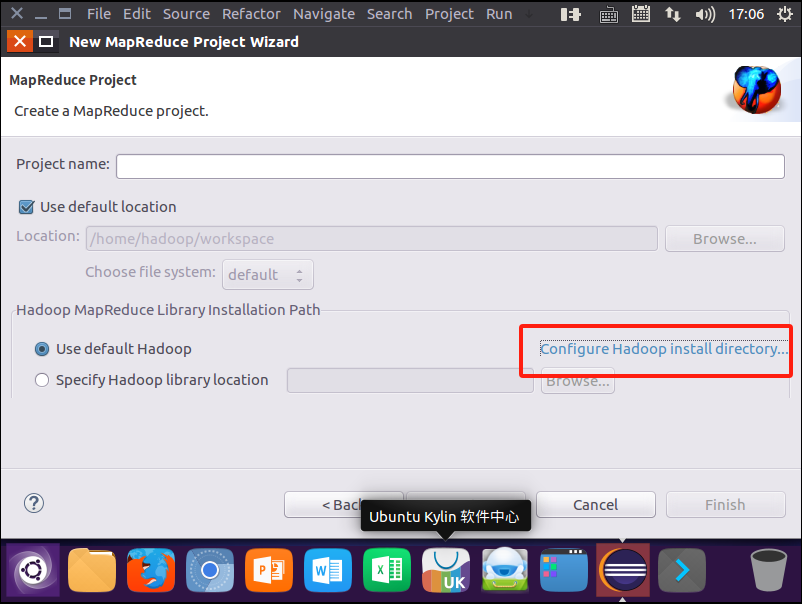
Task: Open the session gear menu top right
Action: coord(784,13)
